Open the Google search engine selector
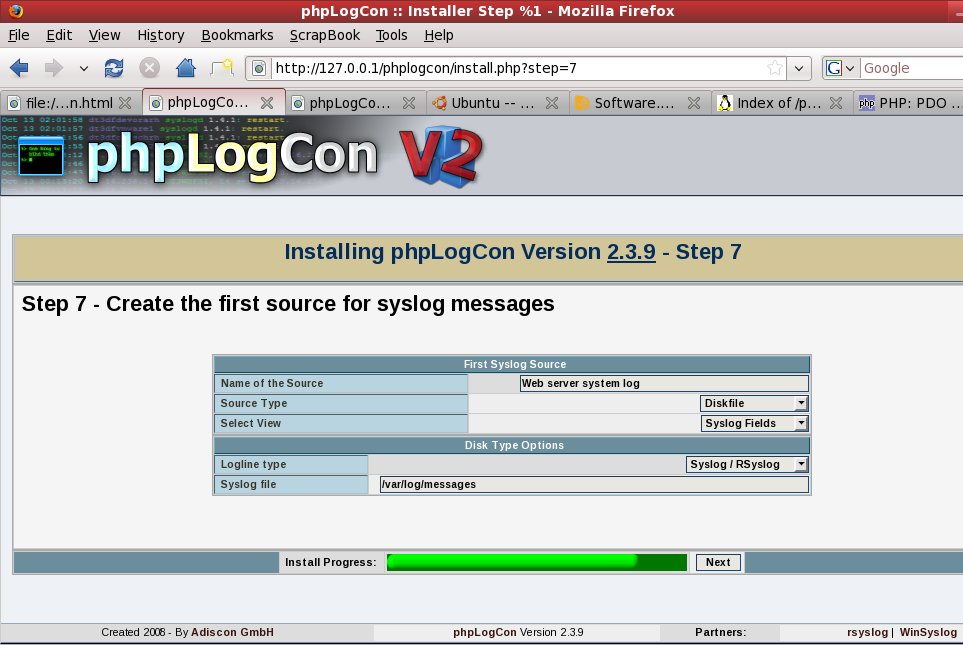 tap(840, 68)
